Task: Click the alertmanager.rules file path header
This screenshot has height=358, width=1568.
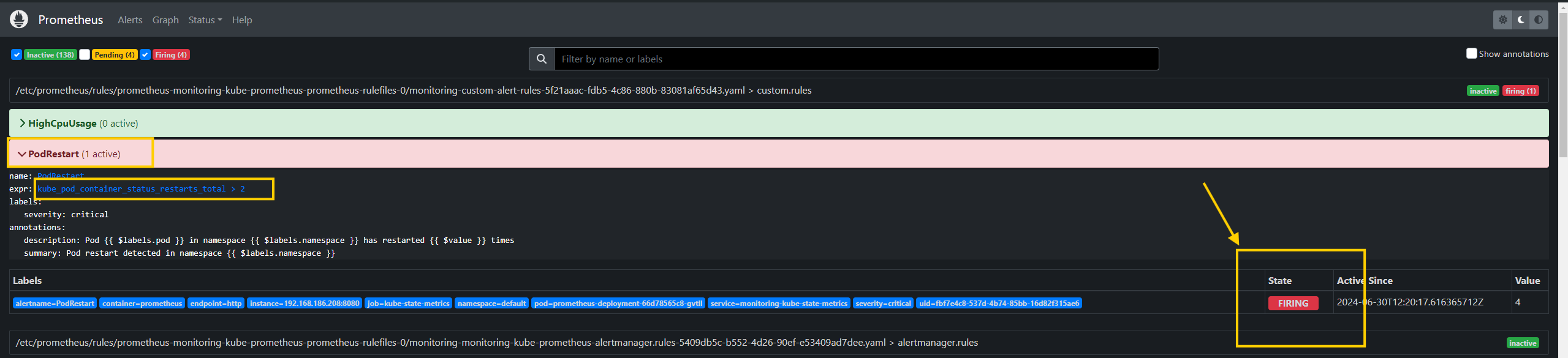Action: [x=497, y=342]
